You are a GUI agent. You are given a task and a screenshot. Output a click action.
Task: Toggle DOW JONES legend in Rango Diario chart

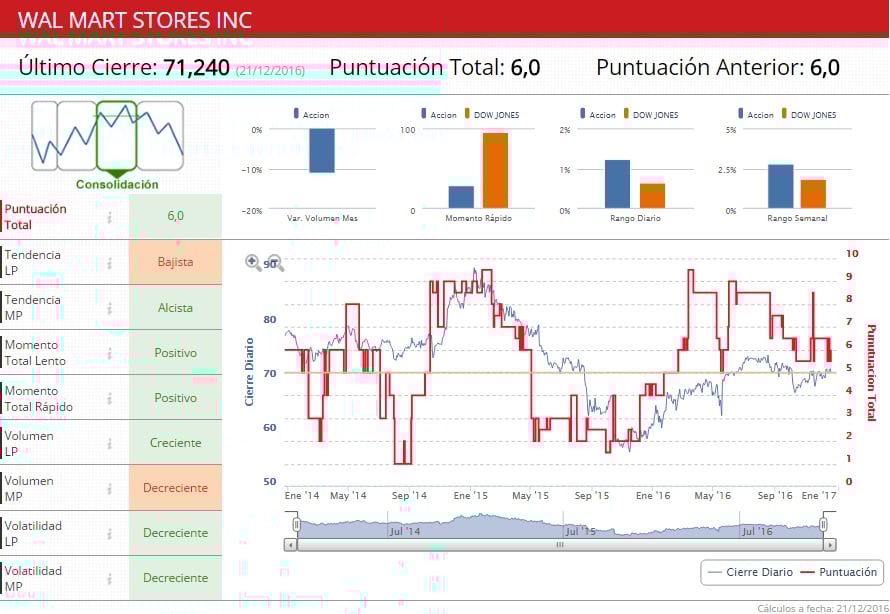tap(650, 114)
